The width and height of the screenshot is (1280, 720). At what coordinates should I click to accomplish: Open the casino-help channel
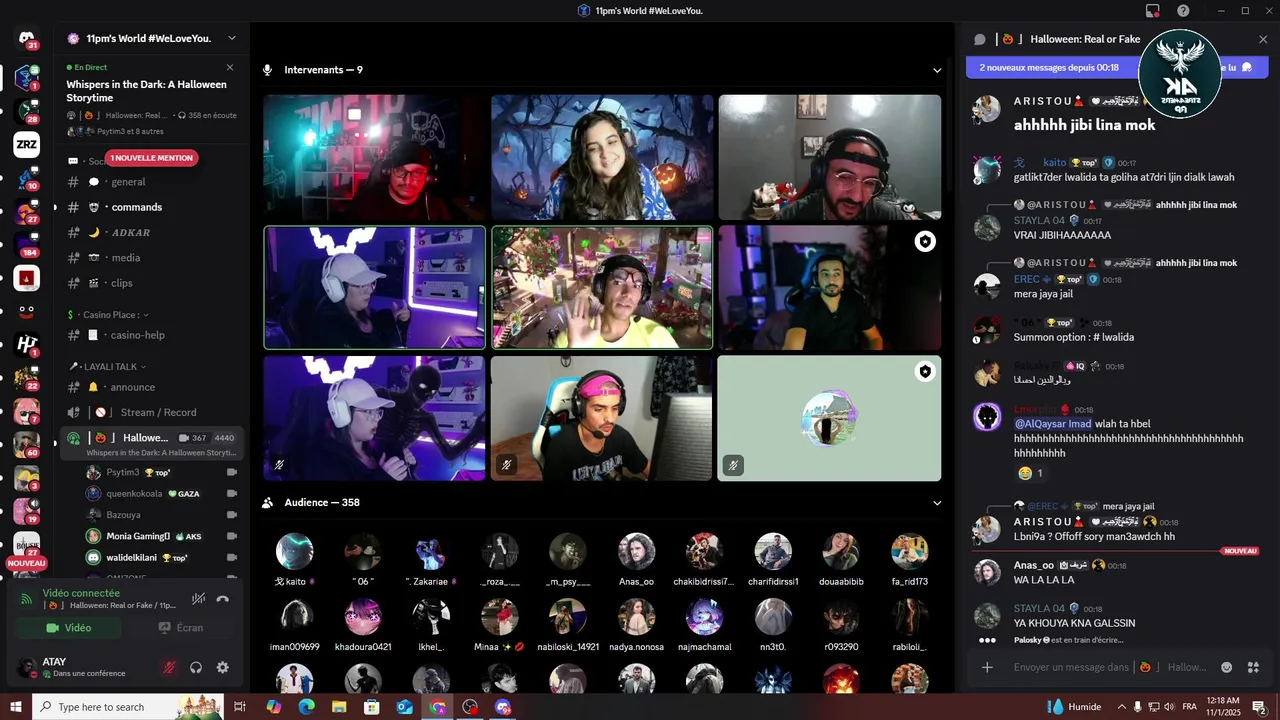click(x=150, y=335)
